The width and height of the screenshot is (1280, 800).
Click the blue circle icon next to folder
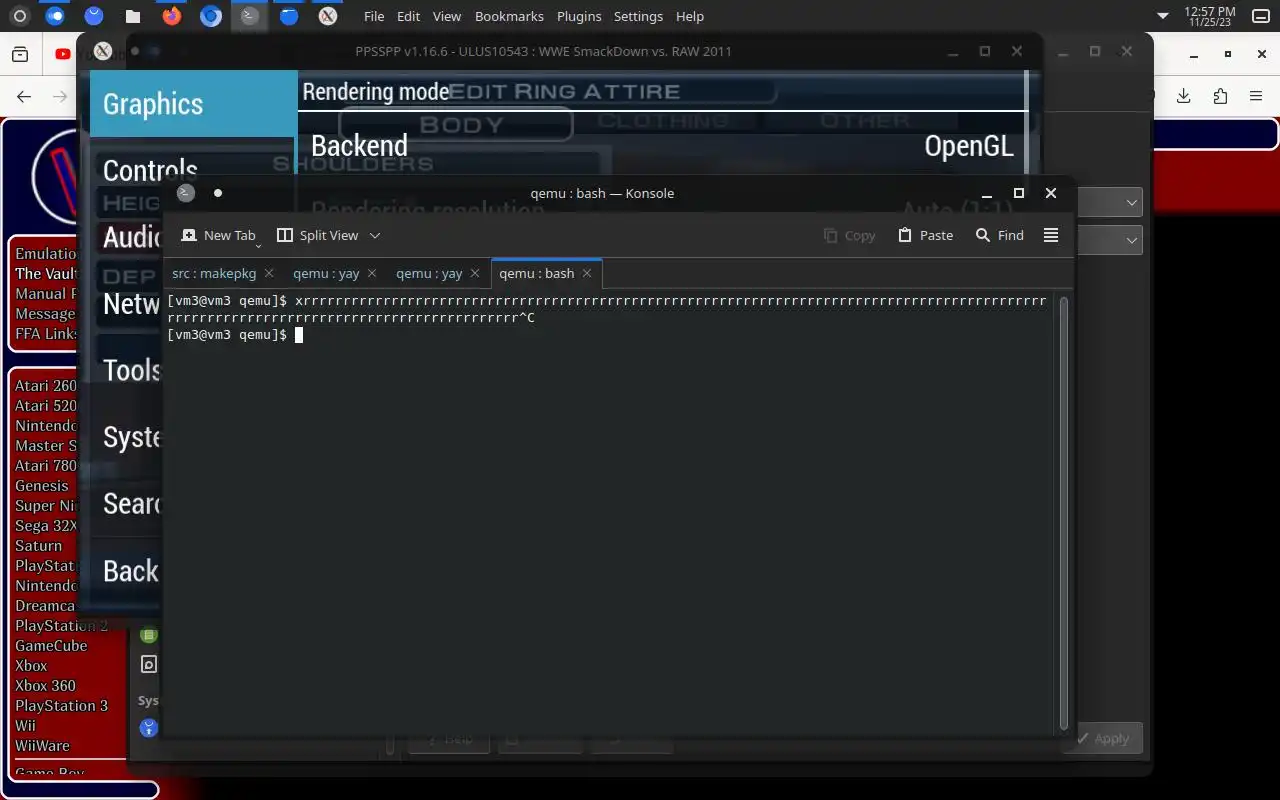[94, 16]
